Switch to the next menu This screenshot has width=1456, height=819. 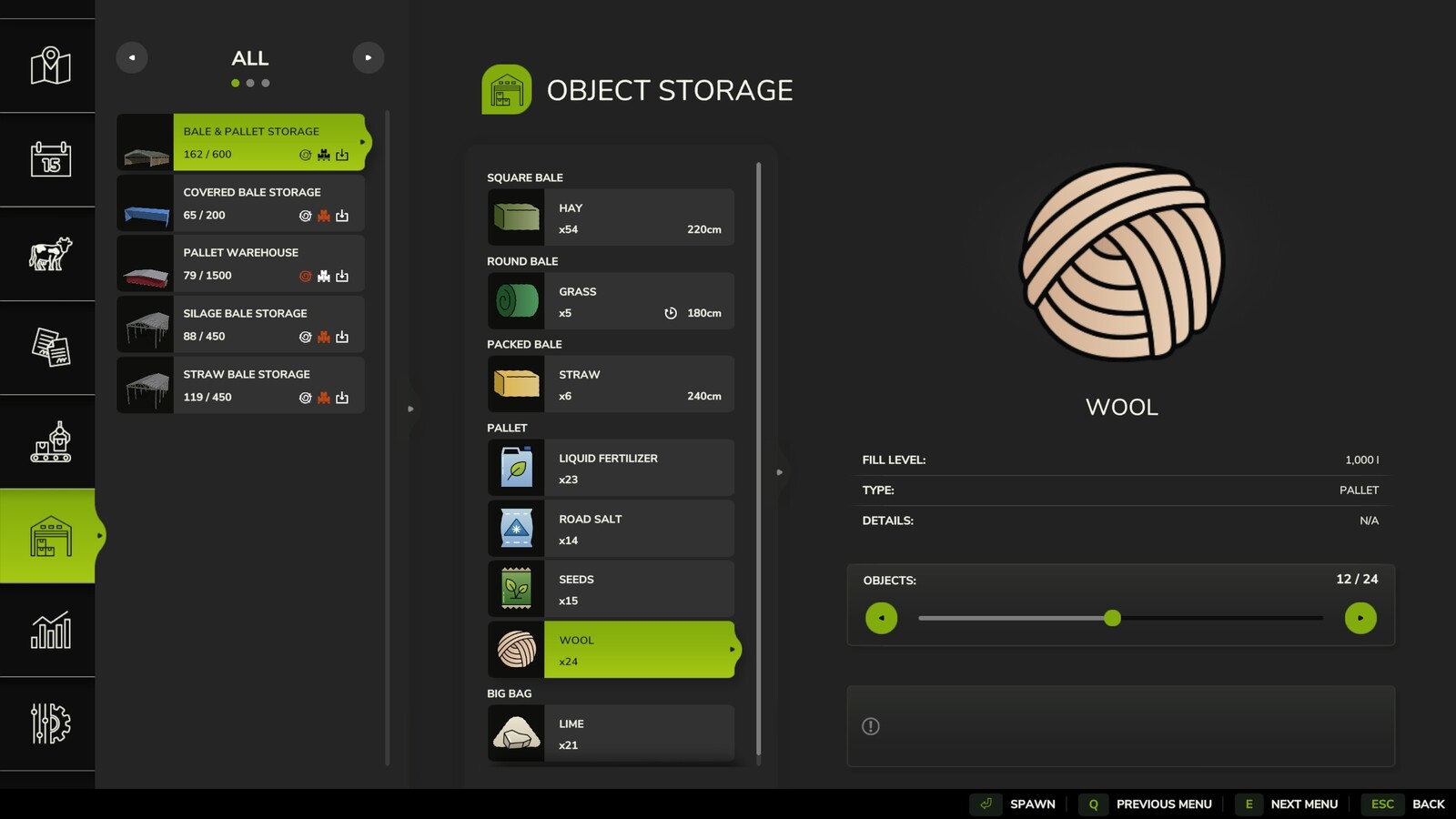tap(1304, 804)
